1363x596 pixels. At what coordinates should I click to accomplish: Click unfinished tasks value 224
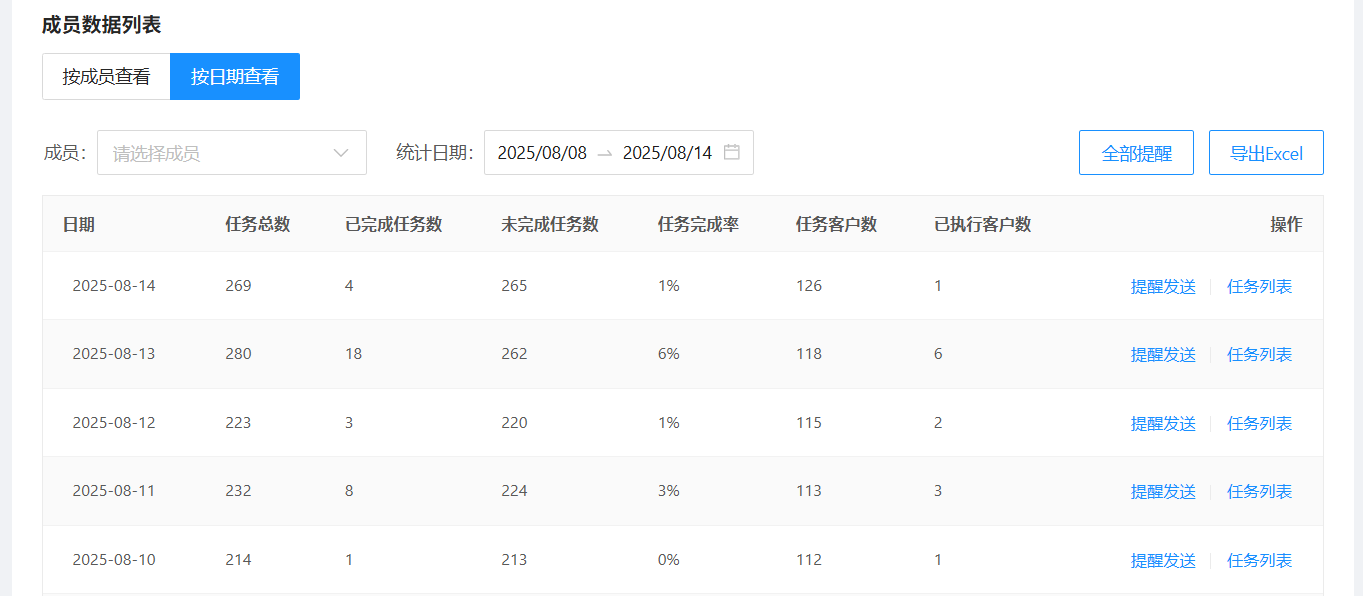click(x=514, y=491)
